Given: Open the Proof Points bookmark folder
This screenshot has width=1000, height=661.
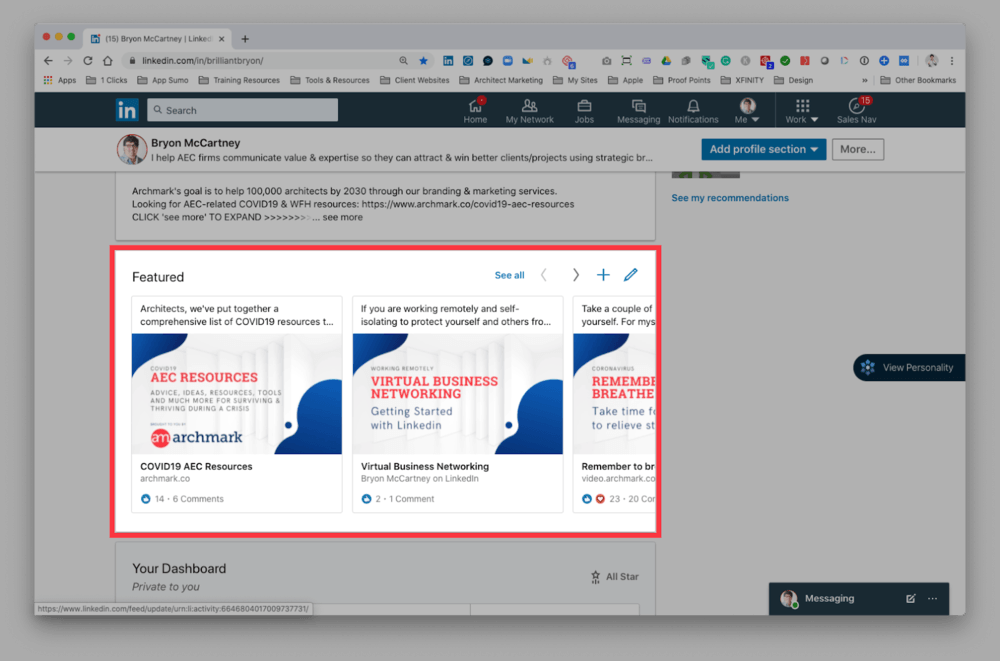Looking at the screenshot, I should pyautogui.click(x=682, y=80).
